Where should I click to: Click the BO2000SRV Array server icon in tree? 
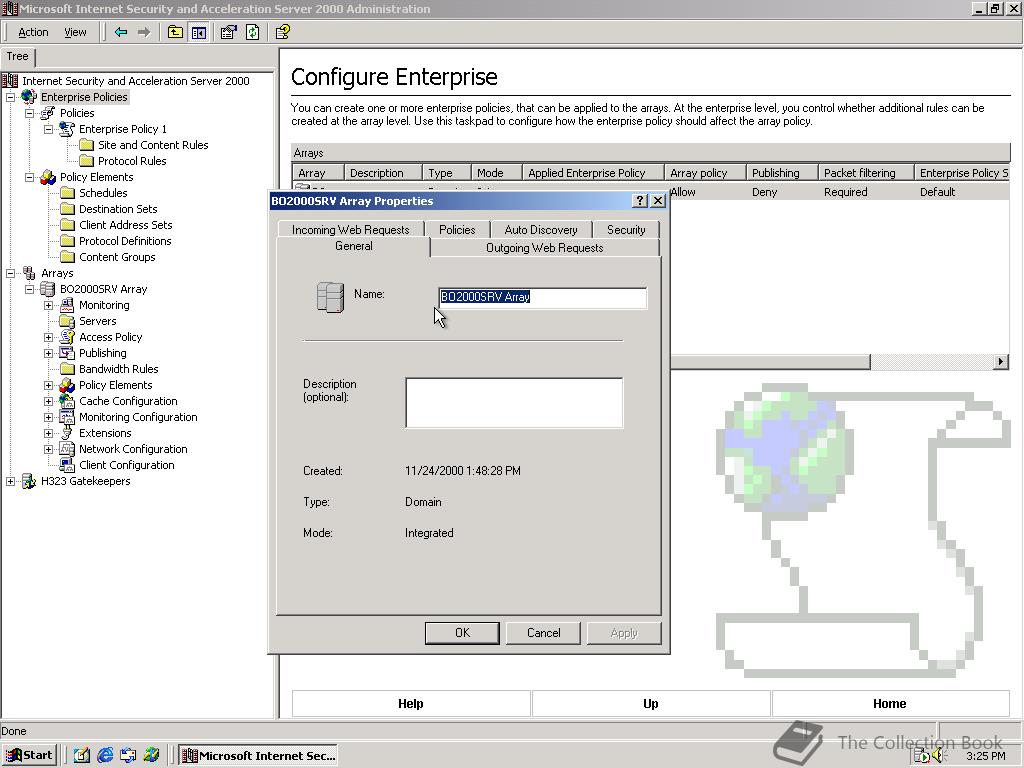[x=48, y=289]
